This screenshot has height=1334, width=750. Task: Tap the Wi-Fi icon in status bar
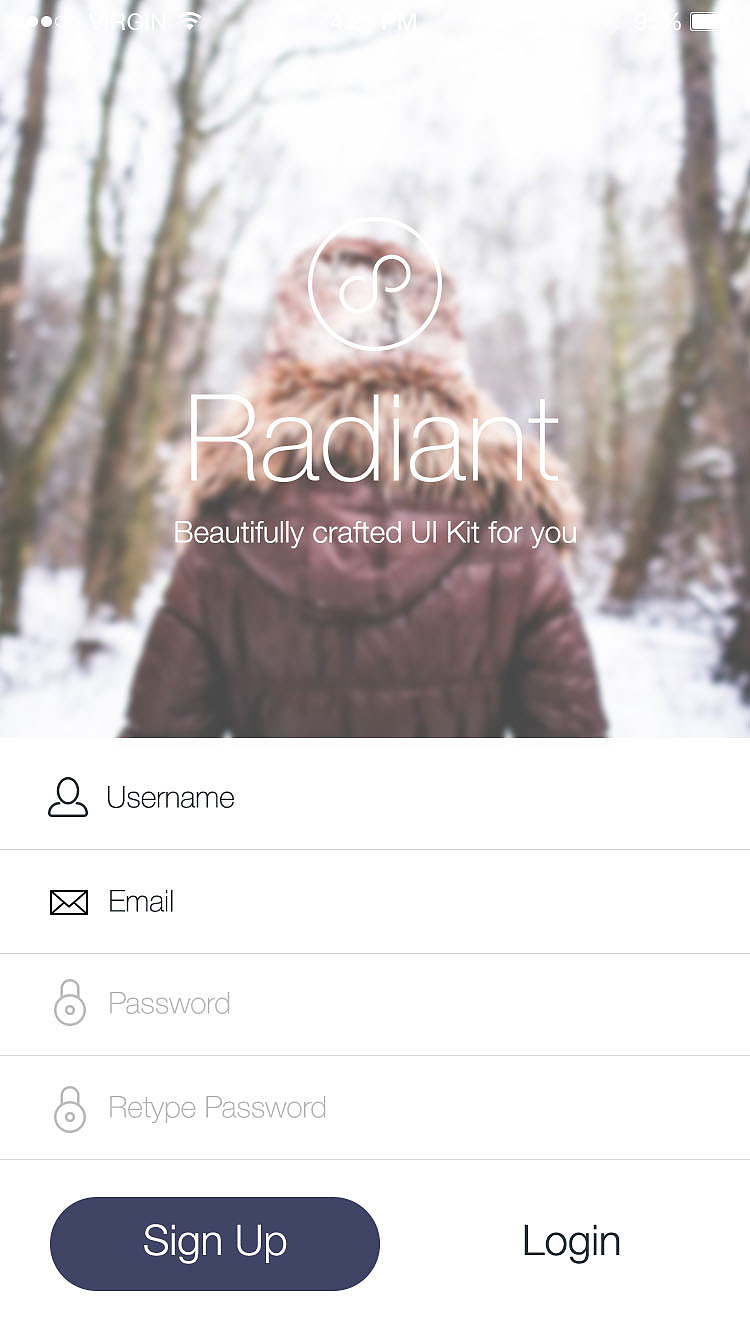[x=190, y=21]
